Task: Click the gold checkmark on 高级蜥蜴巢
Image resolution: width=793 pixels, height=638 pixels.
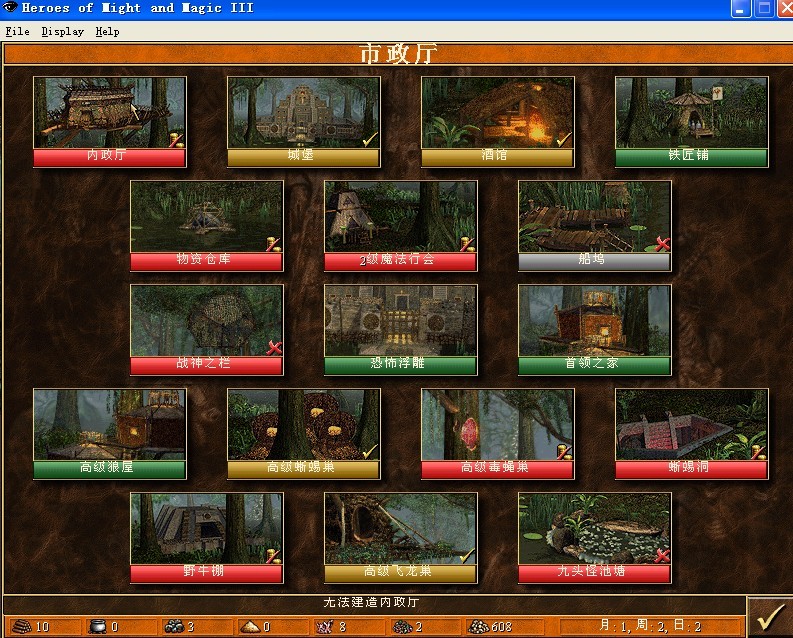Action: point(371,451)
